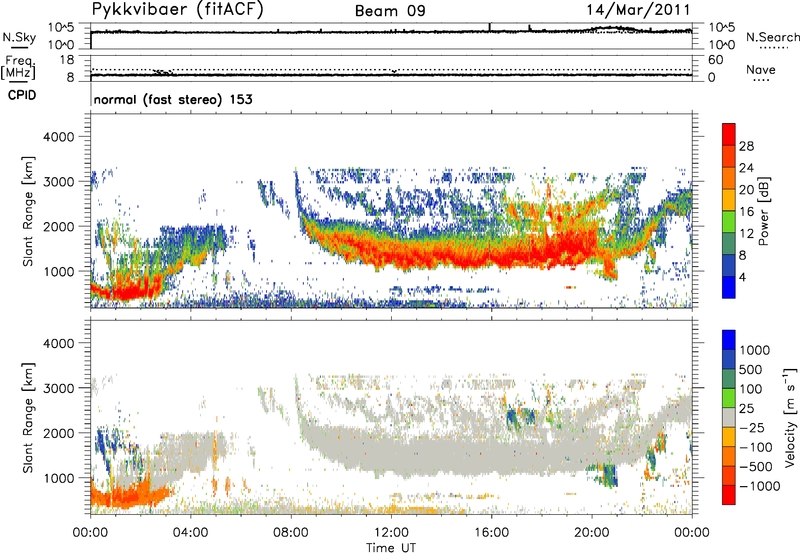Click the 'Beam 09' label
Screen dimensions: 800x554
pyautogui.click(x=390, y=11)
